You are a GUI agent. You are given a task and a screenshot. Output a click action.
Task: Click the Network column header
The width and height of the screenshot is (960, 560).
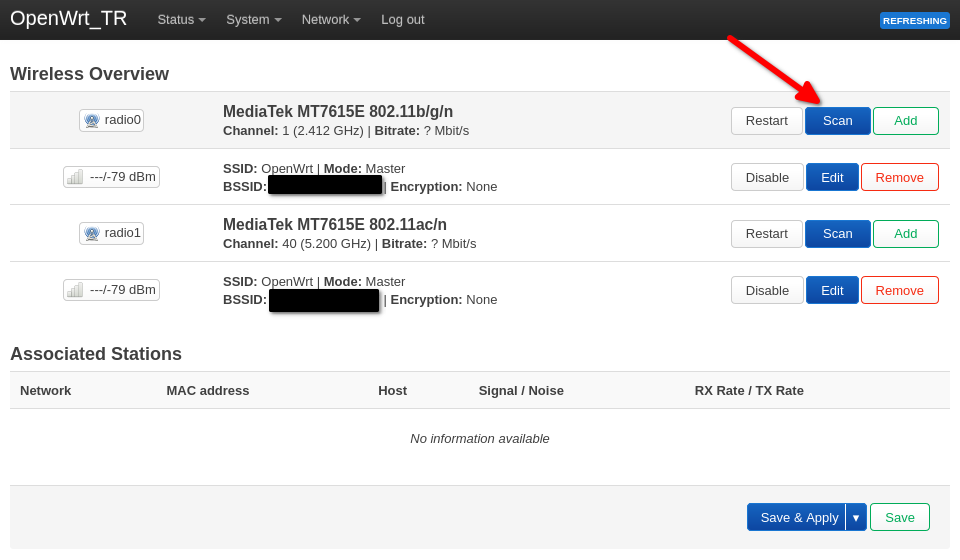coord(45,390)
